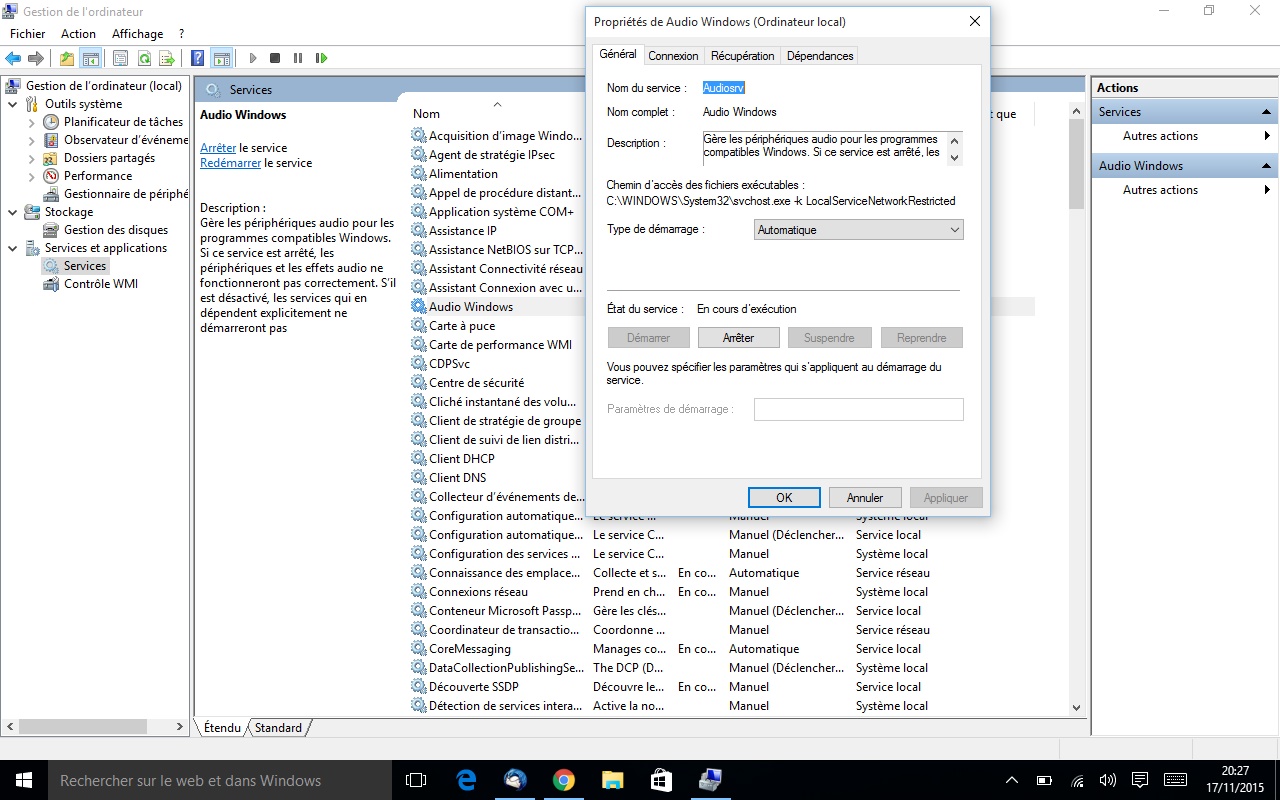
Task: Open the Action Center notification icon
Action: 1140,780
